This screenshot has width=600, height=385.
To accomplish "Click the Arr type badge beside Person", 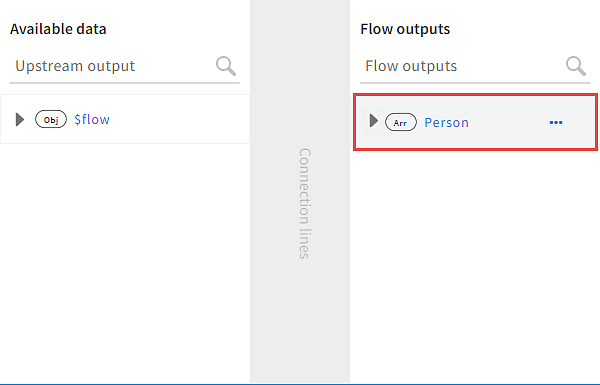I will pyautogui.click(x=401, y=122).
